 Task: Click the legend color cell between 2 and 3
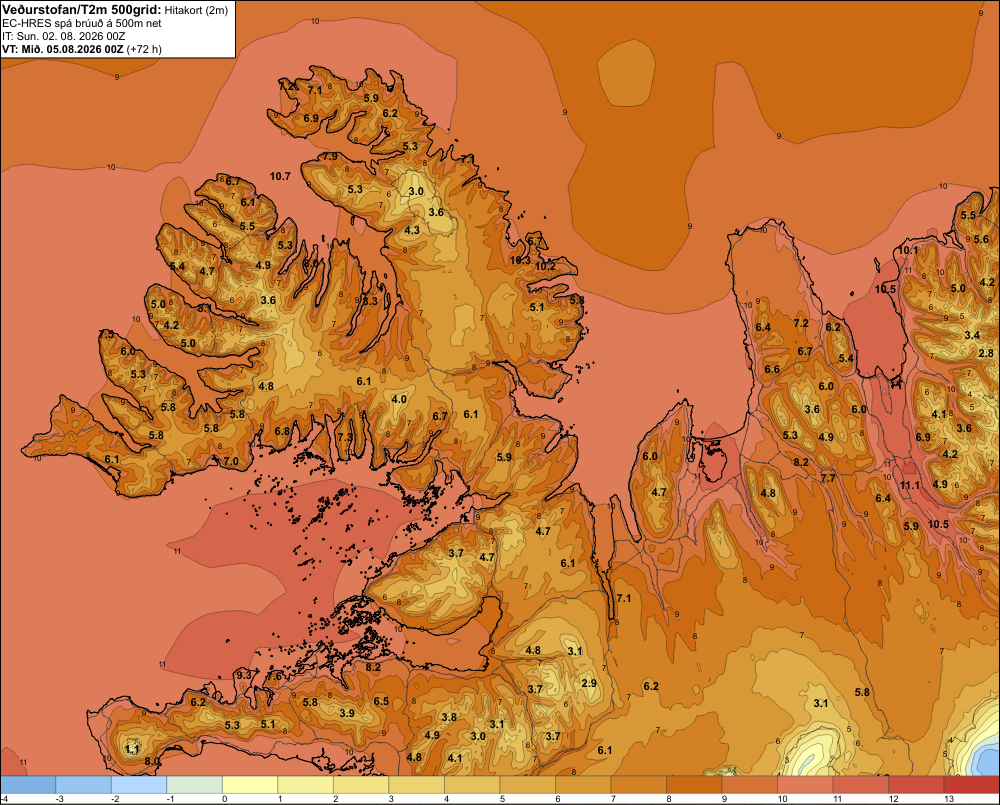tap(361, 785)
